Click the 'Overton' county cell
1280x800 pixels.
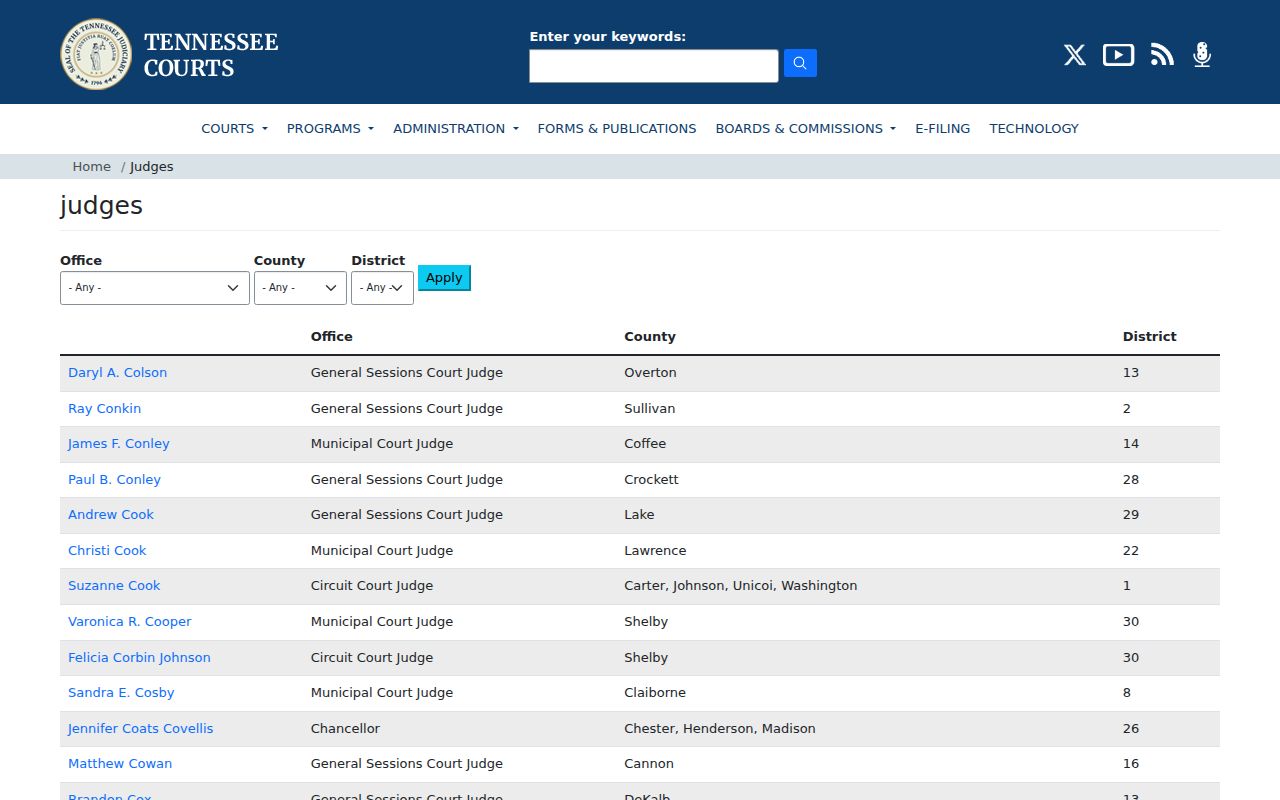(x=650, y=372)
